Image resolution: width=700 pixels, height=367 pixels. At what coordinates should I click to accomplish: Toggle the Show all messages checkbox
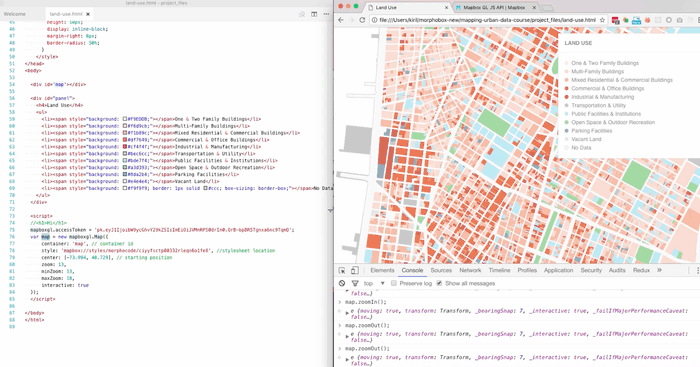tap(439, 283)
